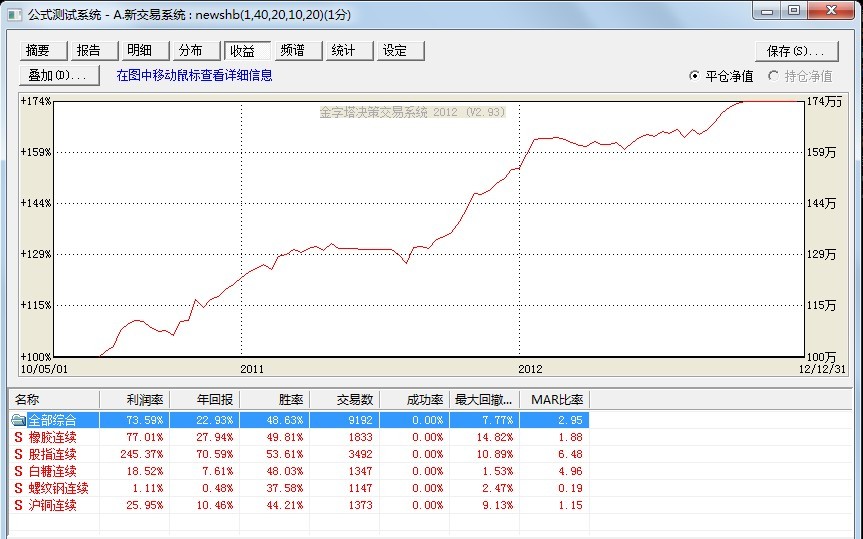
Task: Switch to the 报告 report tab
Action: click(x=94, y=51)
